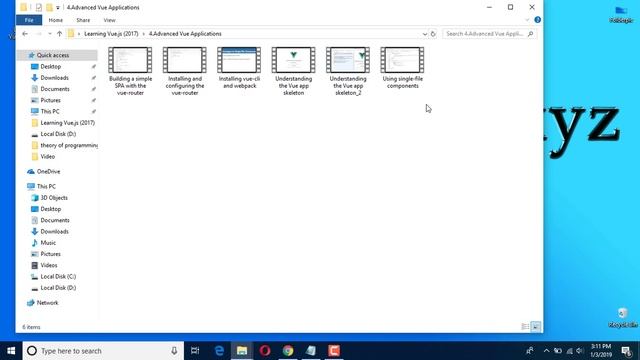This screenshot has width=640, height=360.
Task: Click the Forward navigation arrow
Action: click(x=39, y=34)
